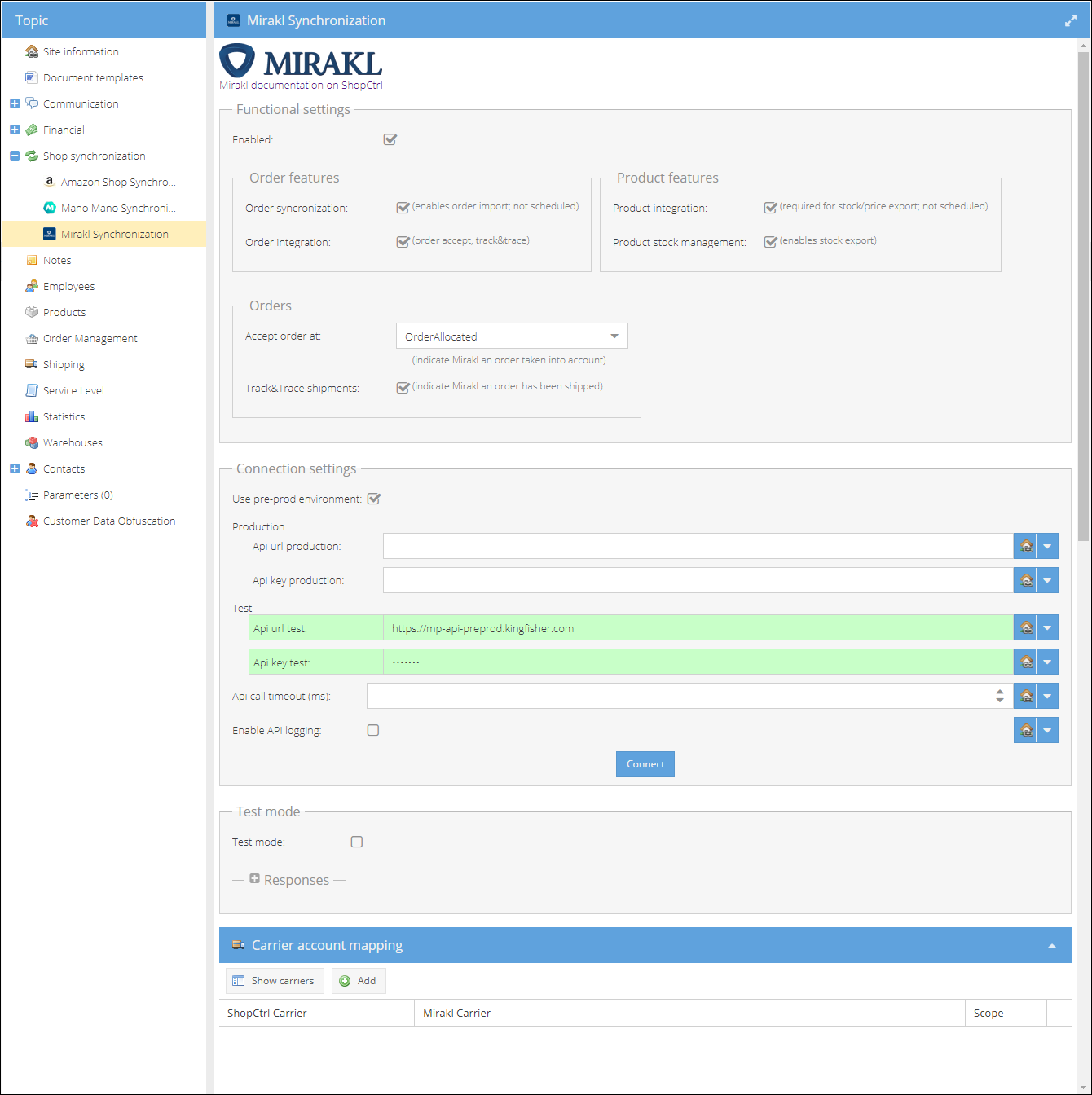Click Mirakl Synchronization tree icon

(x=50, y=234)
